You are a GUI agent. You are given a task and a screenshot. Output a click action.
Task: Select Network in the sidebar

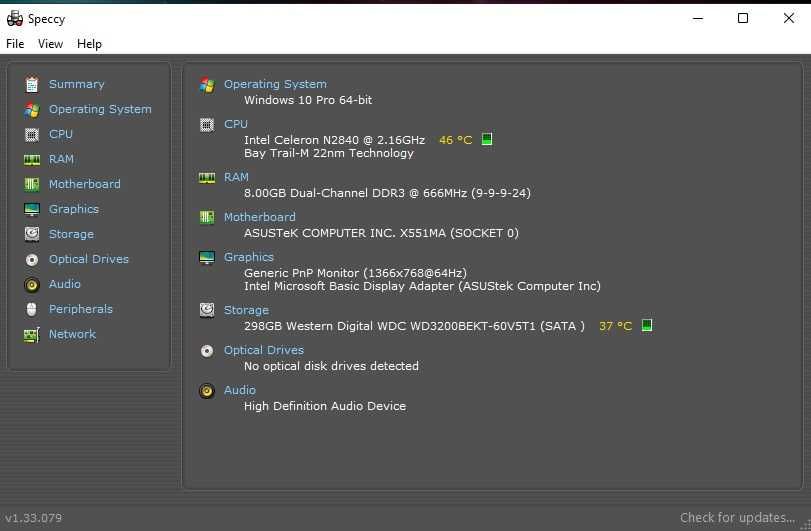point(72,334)
